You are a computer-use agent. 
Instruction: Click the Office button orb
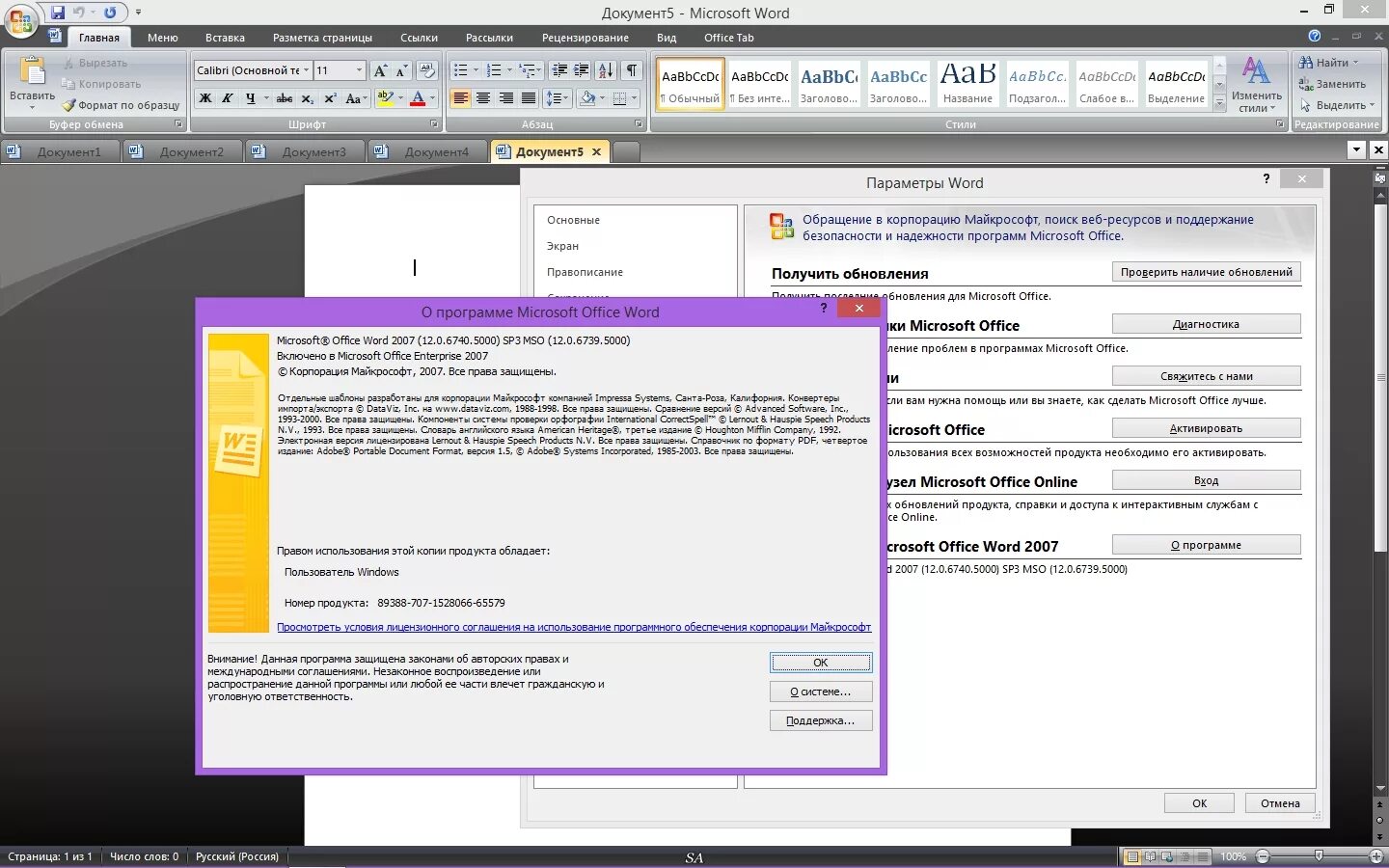coord(20,21)
